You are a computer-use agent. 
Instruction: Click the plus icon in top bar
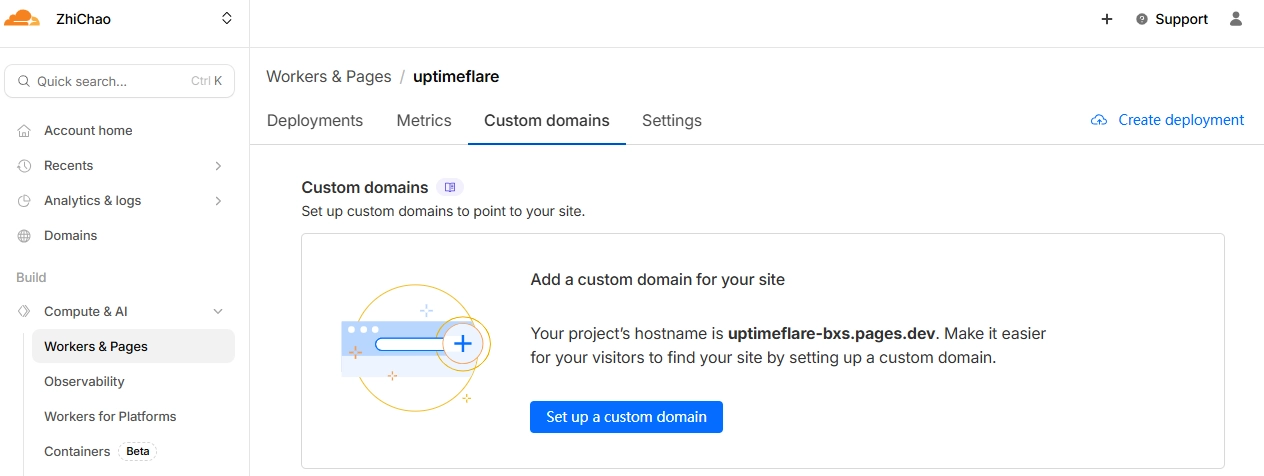pyautogui.click(x=1107, y=19)
